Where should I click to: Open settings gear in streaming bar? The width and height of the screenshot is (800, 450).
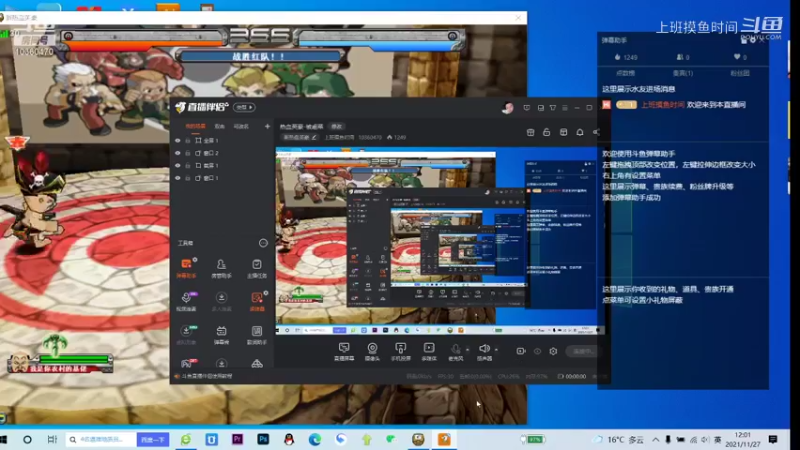(x=553, y=351)
